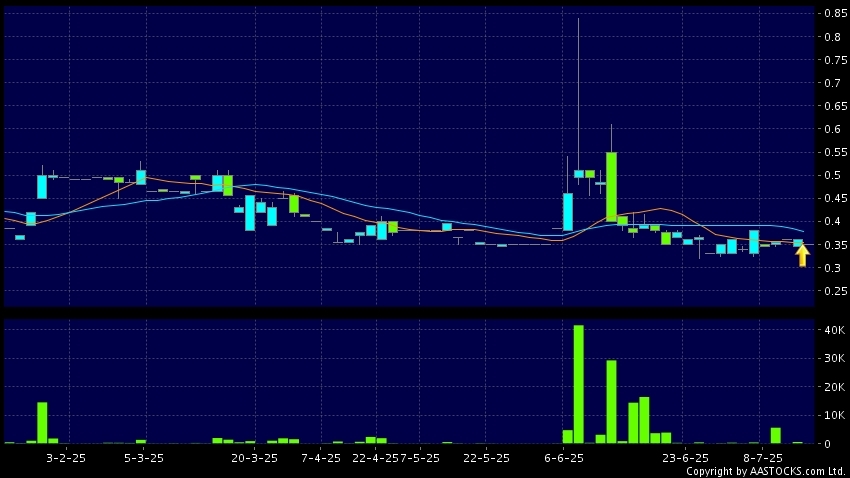Select the 22-5-25 date label
Viewport: 850px width, 478px height.
tap(486, 458)
